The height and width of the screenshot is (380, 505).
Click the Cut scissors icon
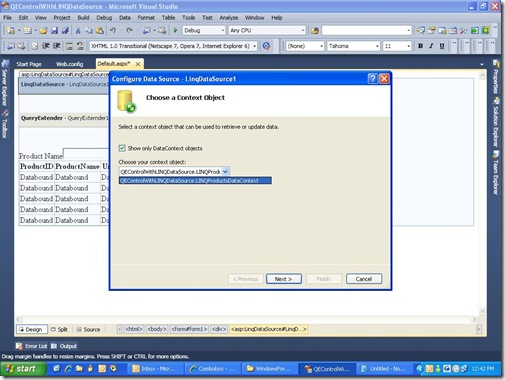pyautogui.click(x=78, y=30)
